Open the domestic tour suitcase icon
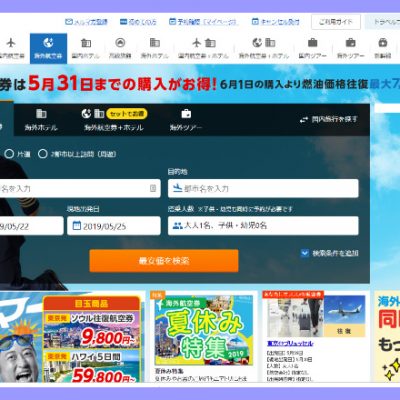The height and width of the screenshot is (400, 400). 312,43
